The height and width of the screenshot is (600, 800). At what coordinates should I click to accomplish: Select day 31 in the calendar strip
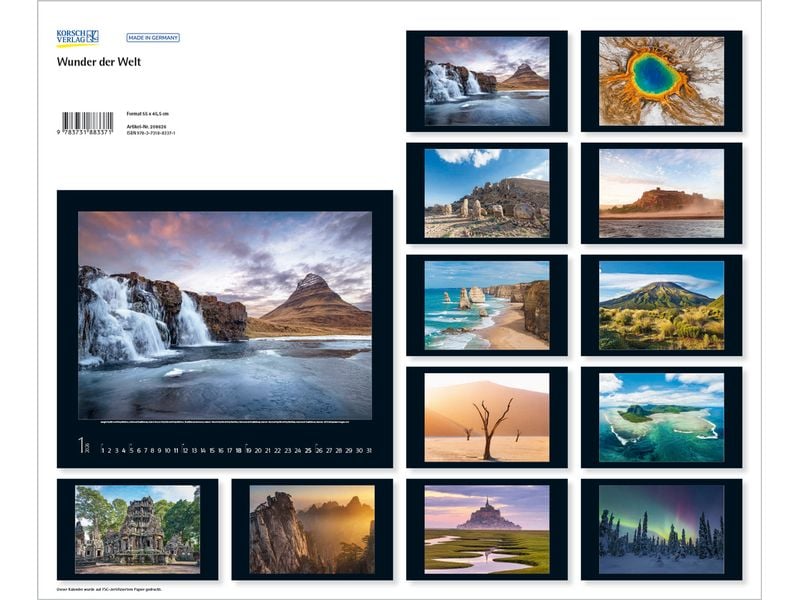click(x=367, y=451)
